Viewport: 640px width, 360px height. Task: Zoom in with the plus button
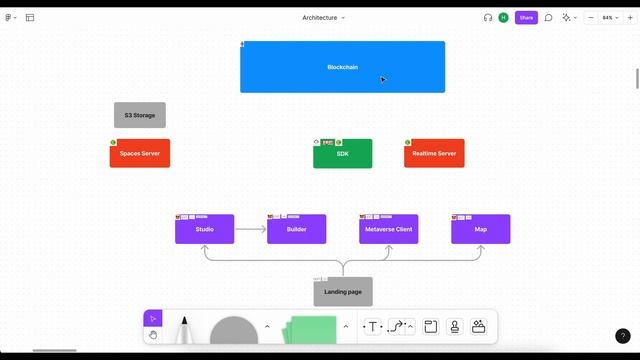click(x=630, y=18)
